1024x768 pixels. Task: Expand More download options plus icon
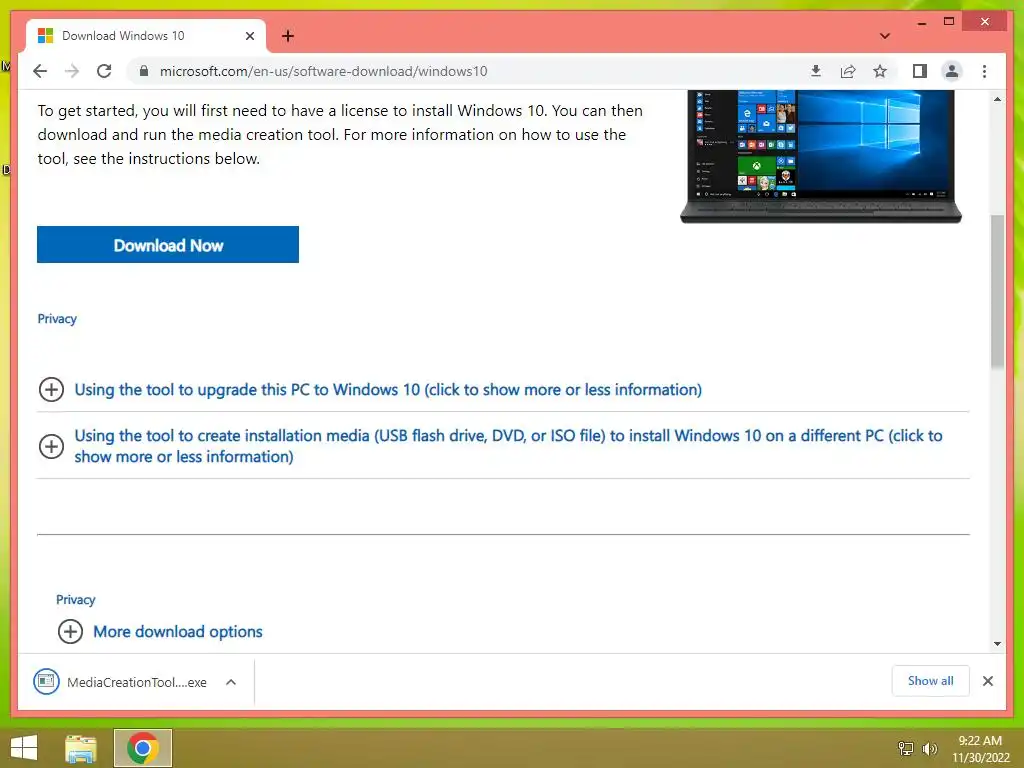coord(70,632)
